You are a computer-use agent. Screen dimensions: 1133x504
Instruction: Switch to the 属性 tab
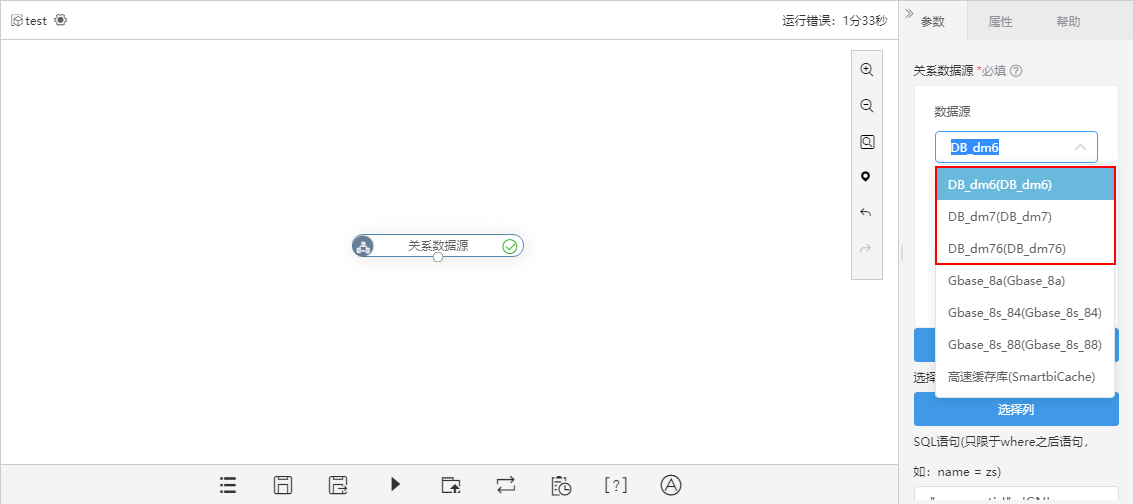tap(1000, 22)
